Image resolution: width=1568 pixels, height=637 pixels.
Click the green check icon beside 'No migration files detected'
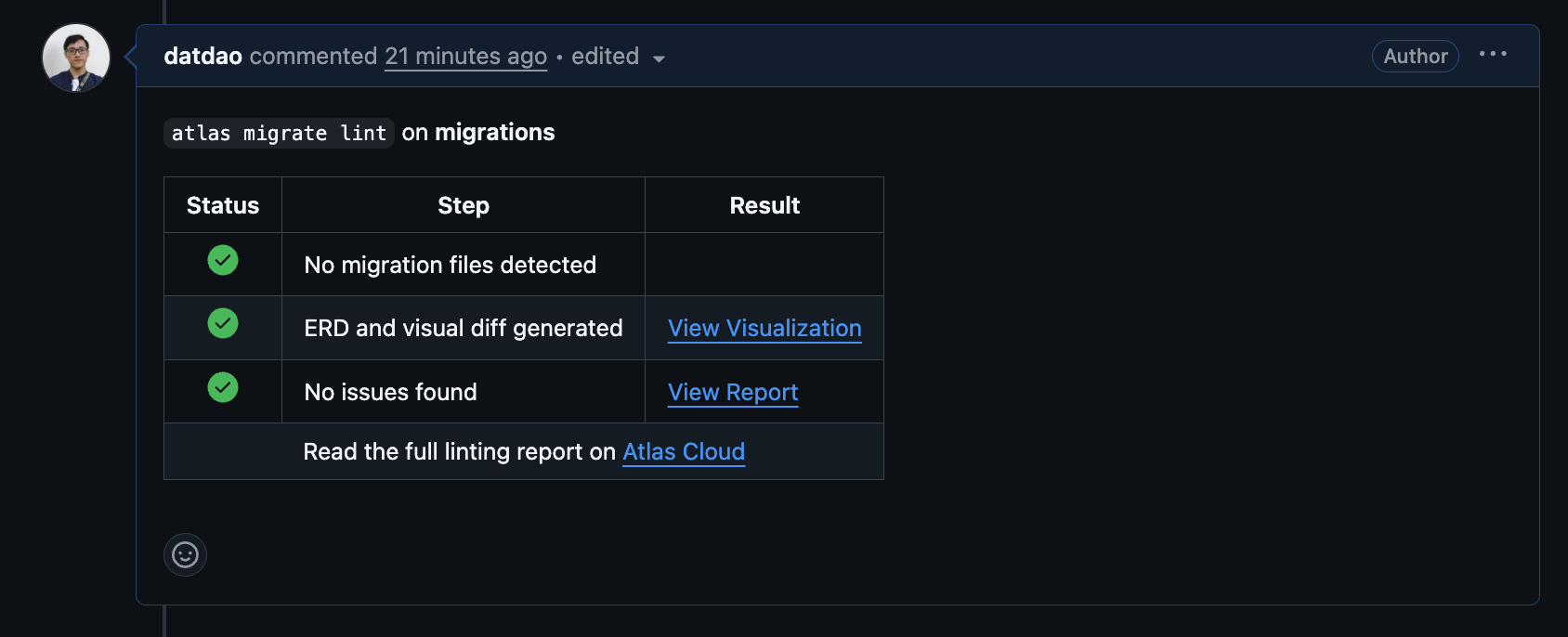(x=222, y=261)
